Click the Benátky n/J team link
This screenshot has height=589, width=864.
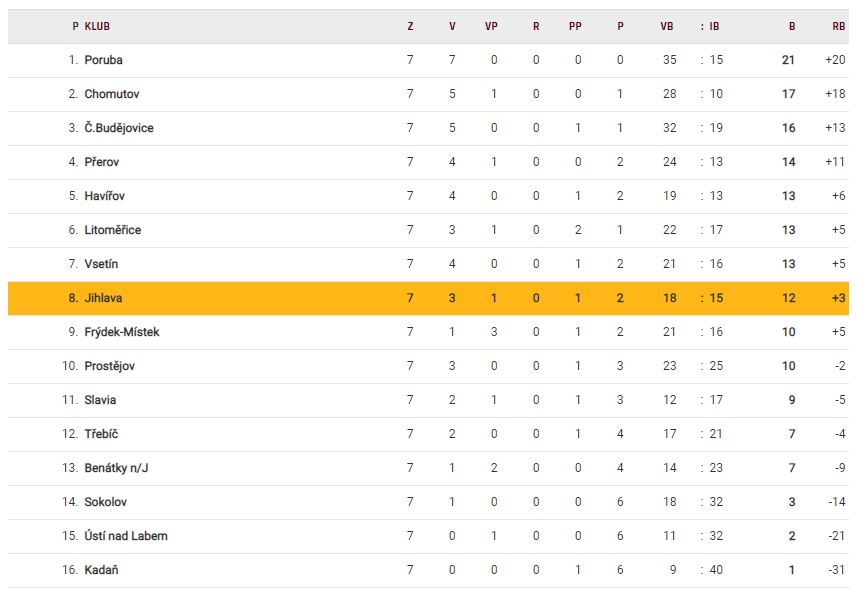(116, 468)
